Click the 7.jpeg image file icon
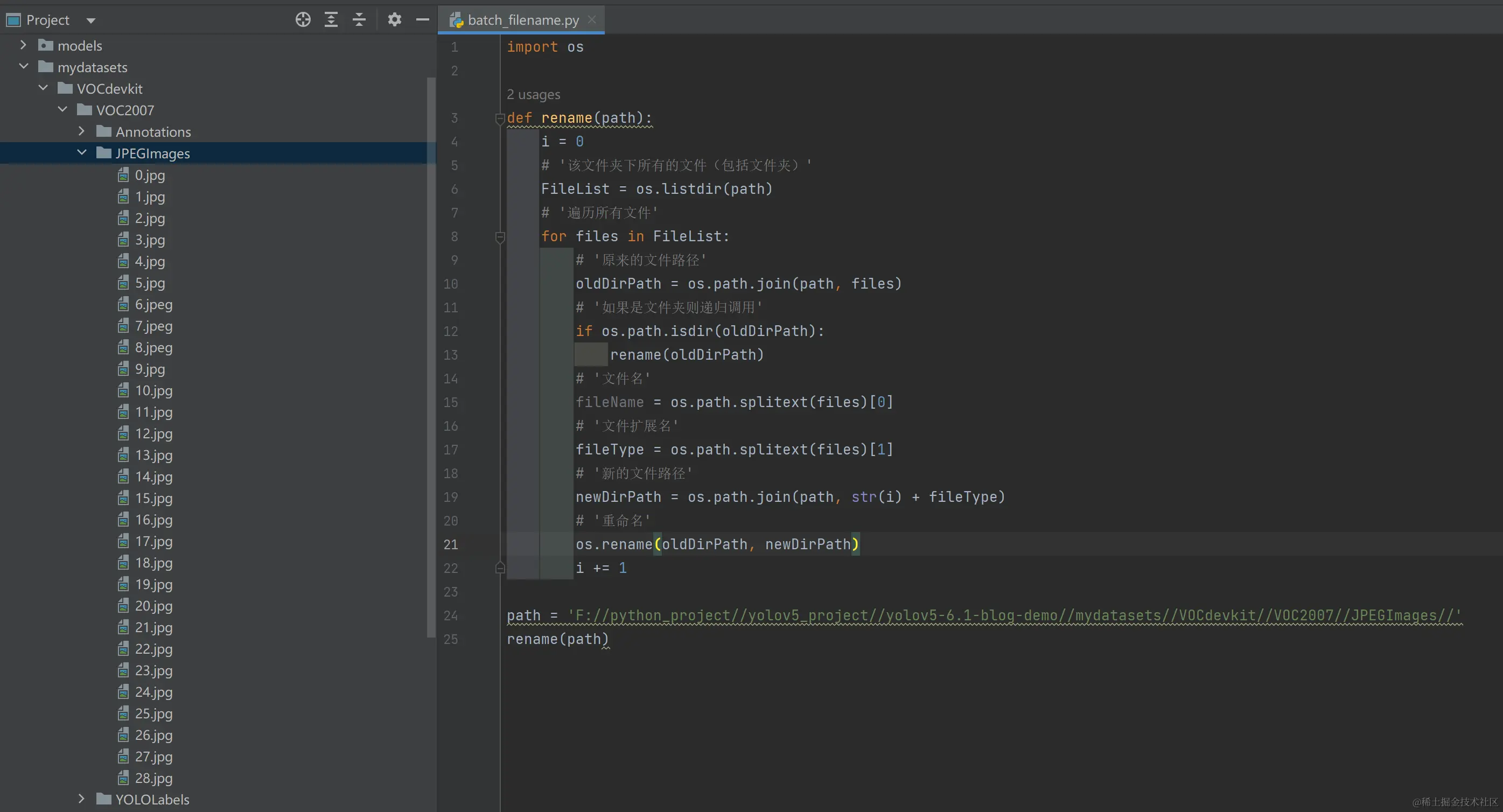This screenshot has width=1503, height=812. tap(123, 326)
